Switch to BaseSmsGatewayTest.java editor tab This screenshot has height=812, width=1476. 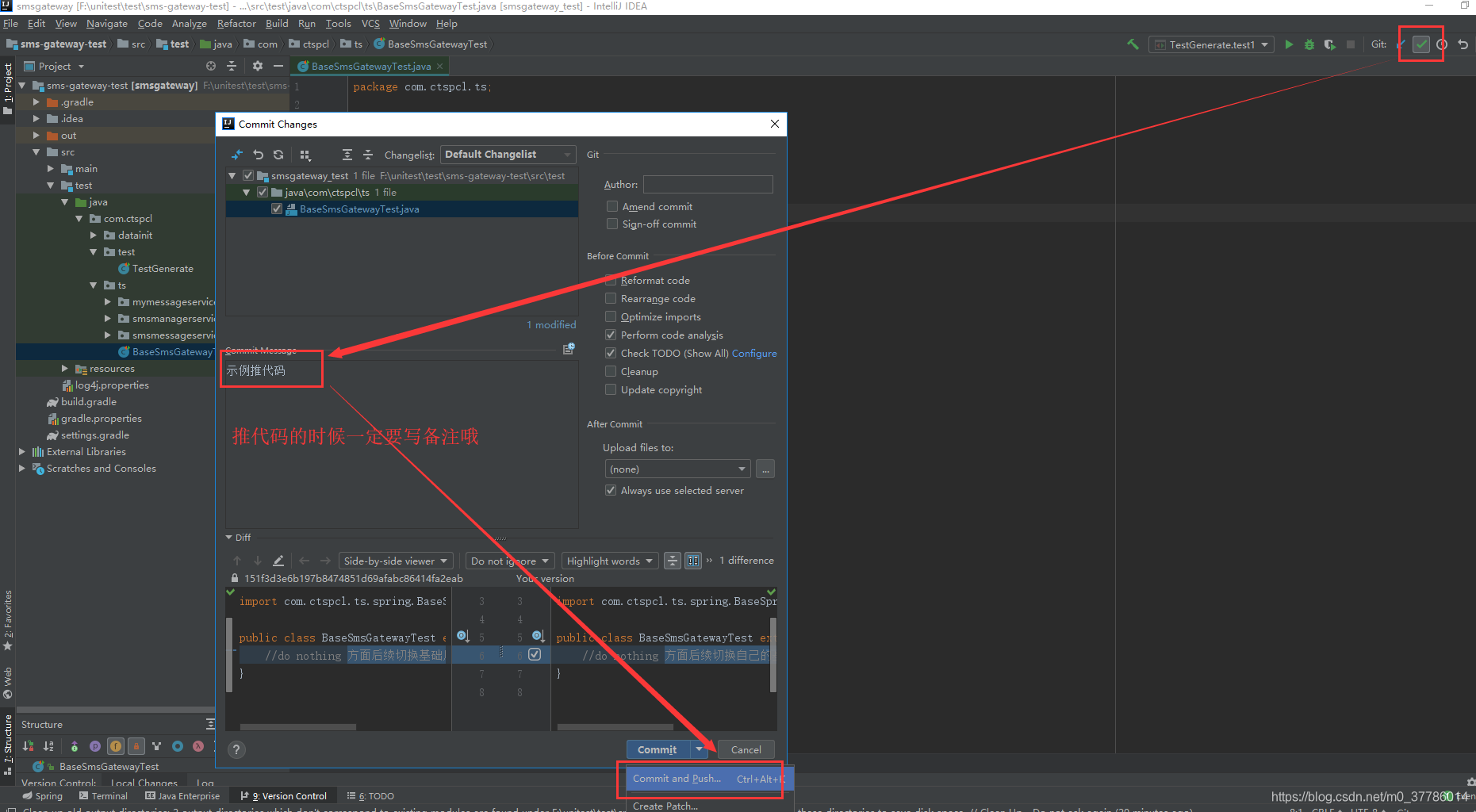(370, 67)
